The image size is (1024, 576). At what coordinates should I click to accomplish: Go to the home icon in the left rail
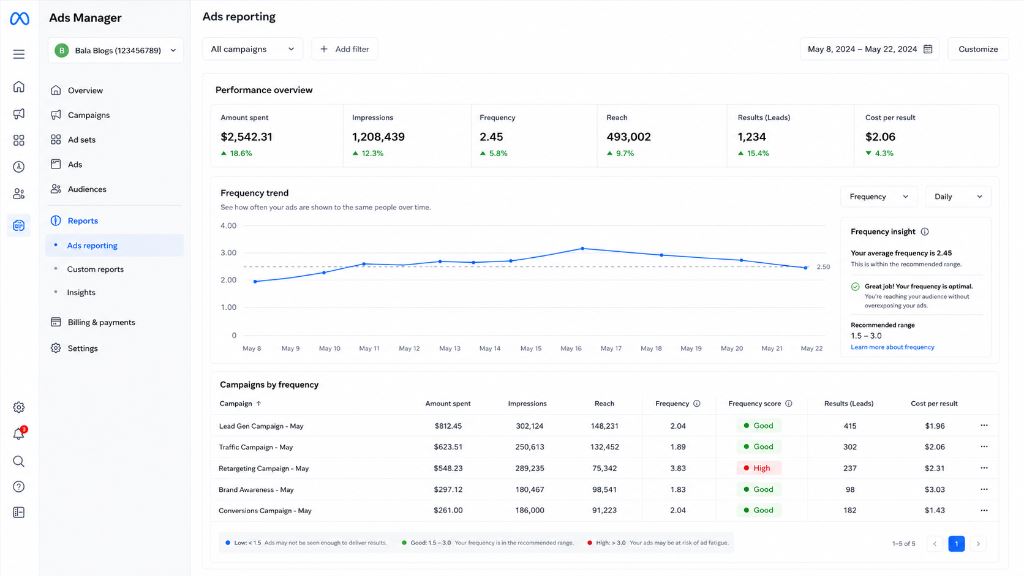point(19,86)
